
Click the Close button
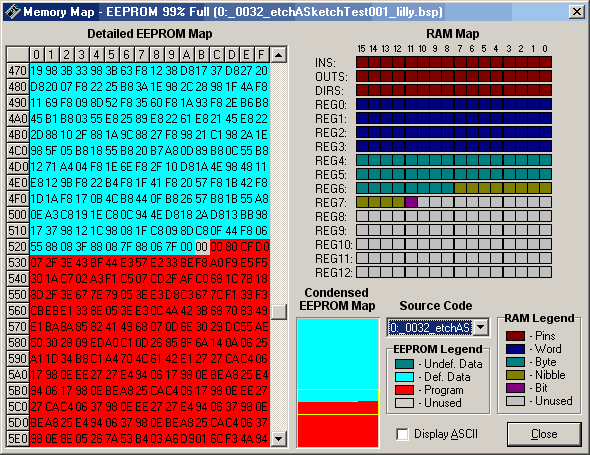[544, 434]
